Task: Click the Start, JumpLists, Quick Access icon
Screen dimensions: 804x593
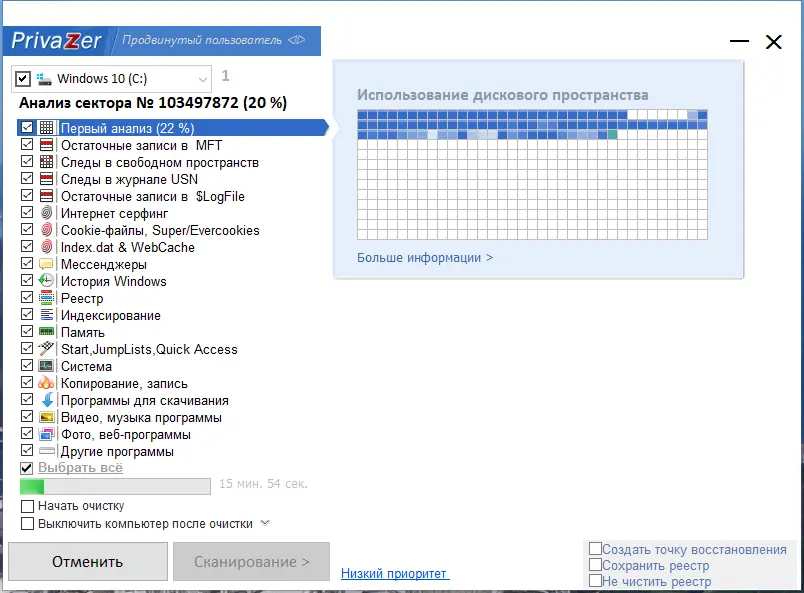Action: click(x=46, y=348)
